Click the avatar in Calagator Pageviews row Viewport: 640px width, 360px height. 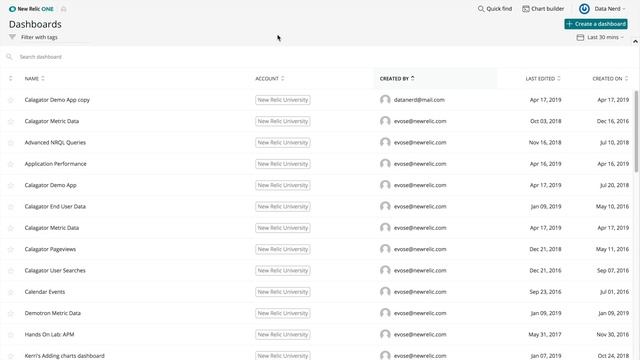[x=385, y=249]
